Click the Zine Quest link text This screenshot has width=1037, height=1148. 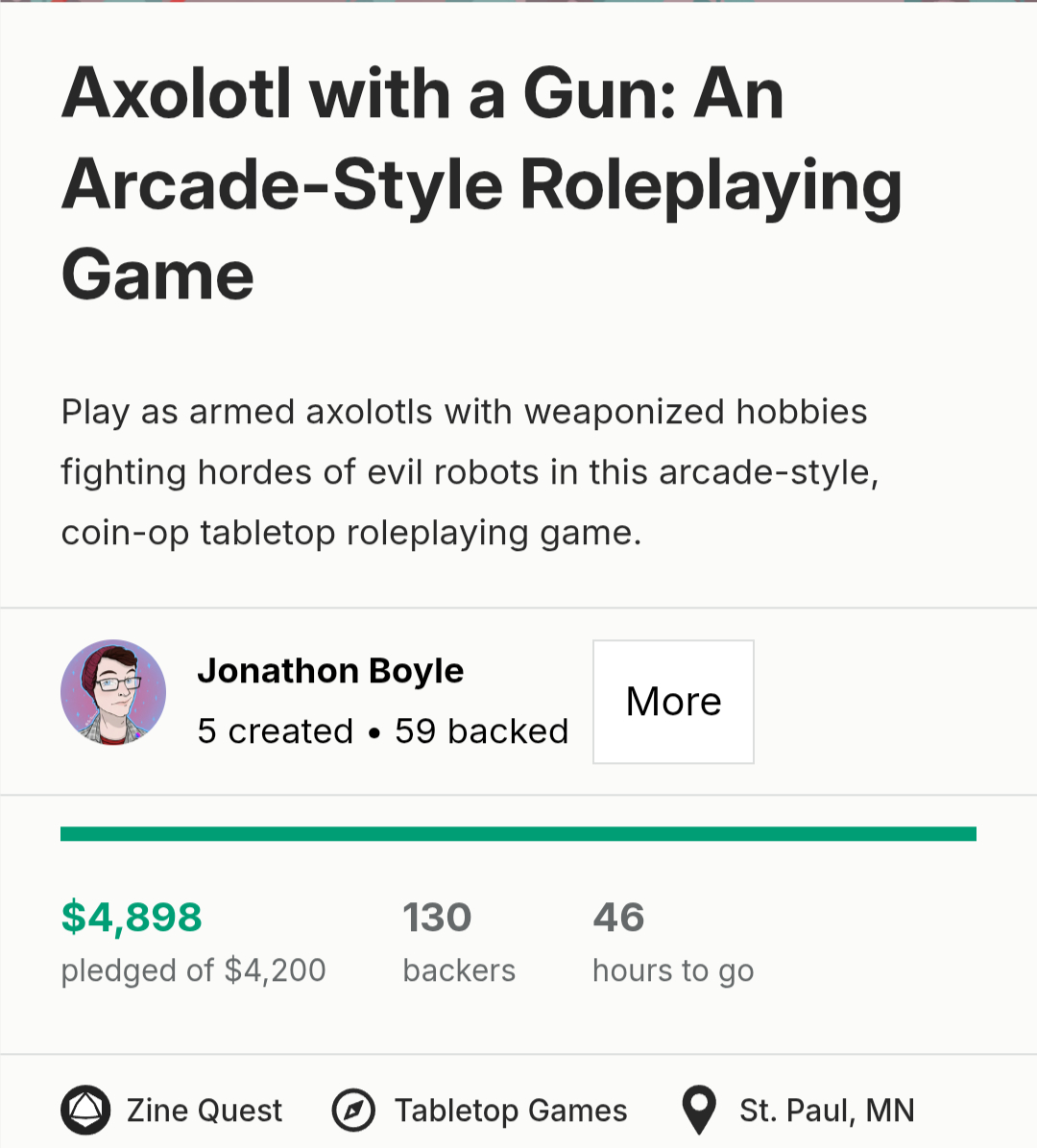pyautogui.click(x=205, y=1111)
